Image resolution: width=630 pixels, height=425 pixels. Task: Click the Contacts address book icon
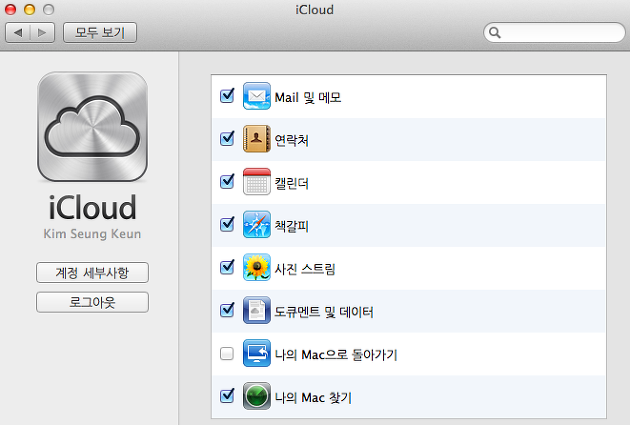coord(256,139)
